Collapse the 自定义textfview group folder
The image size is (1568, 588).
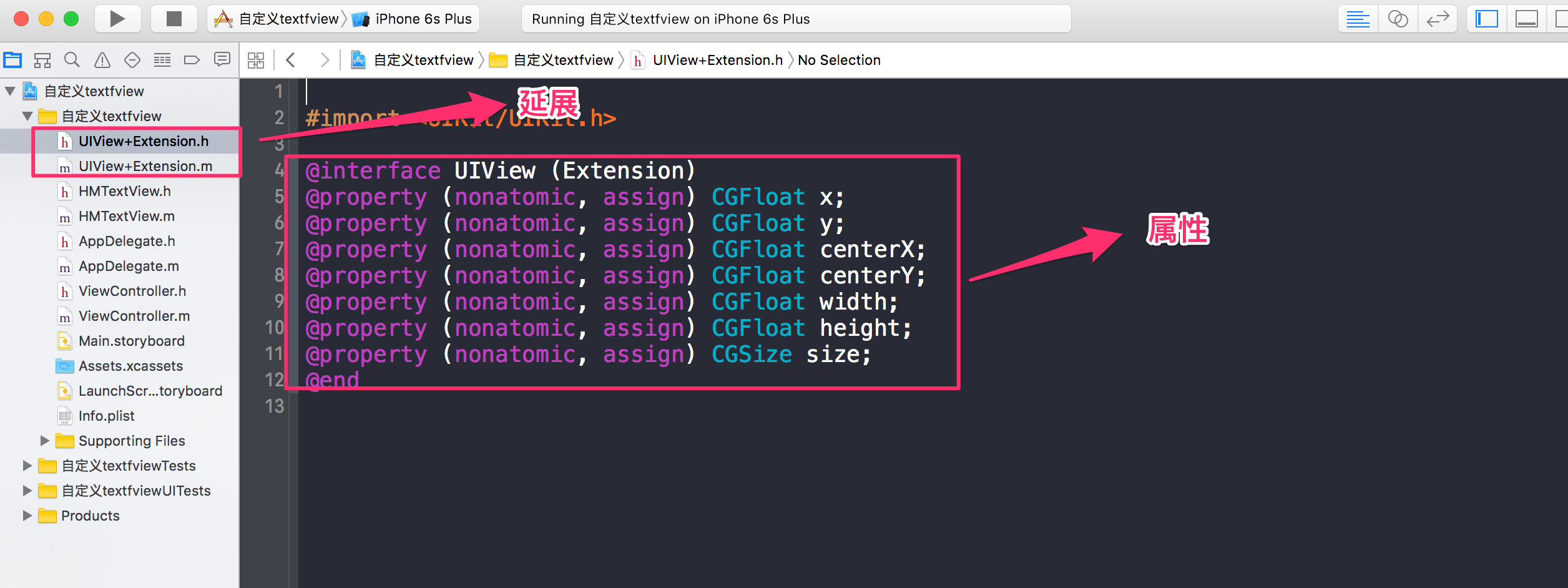27,116
